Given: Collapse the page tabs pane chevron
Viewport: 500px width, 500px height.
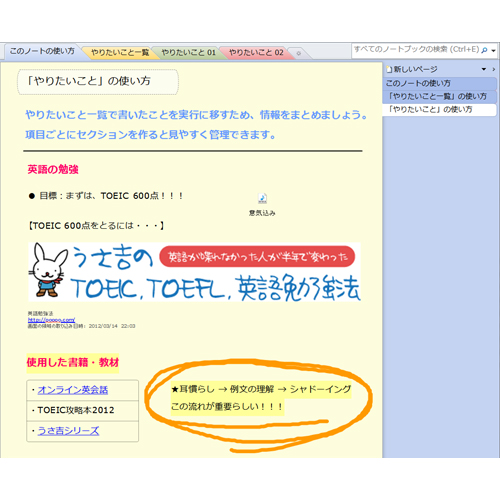Looking at the screenshot, I should (x=494, y=69).
